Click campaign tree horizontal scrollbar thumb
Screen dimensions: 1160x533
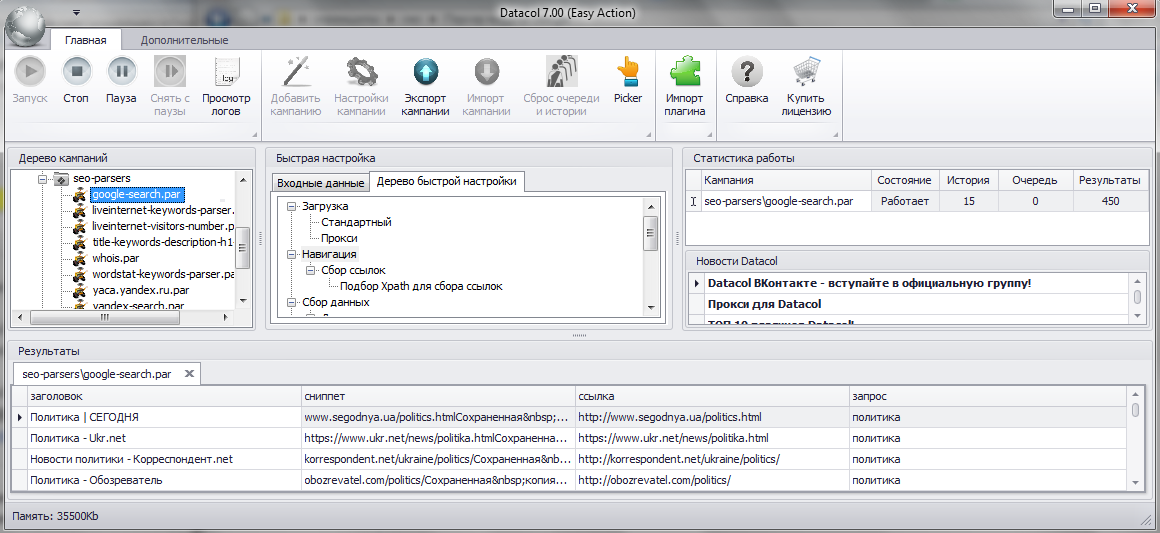click(104, 317)
